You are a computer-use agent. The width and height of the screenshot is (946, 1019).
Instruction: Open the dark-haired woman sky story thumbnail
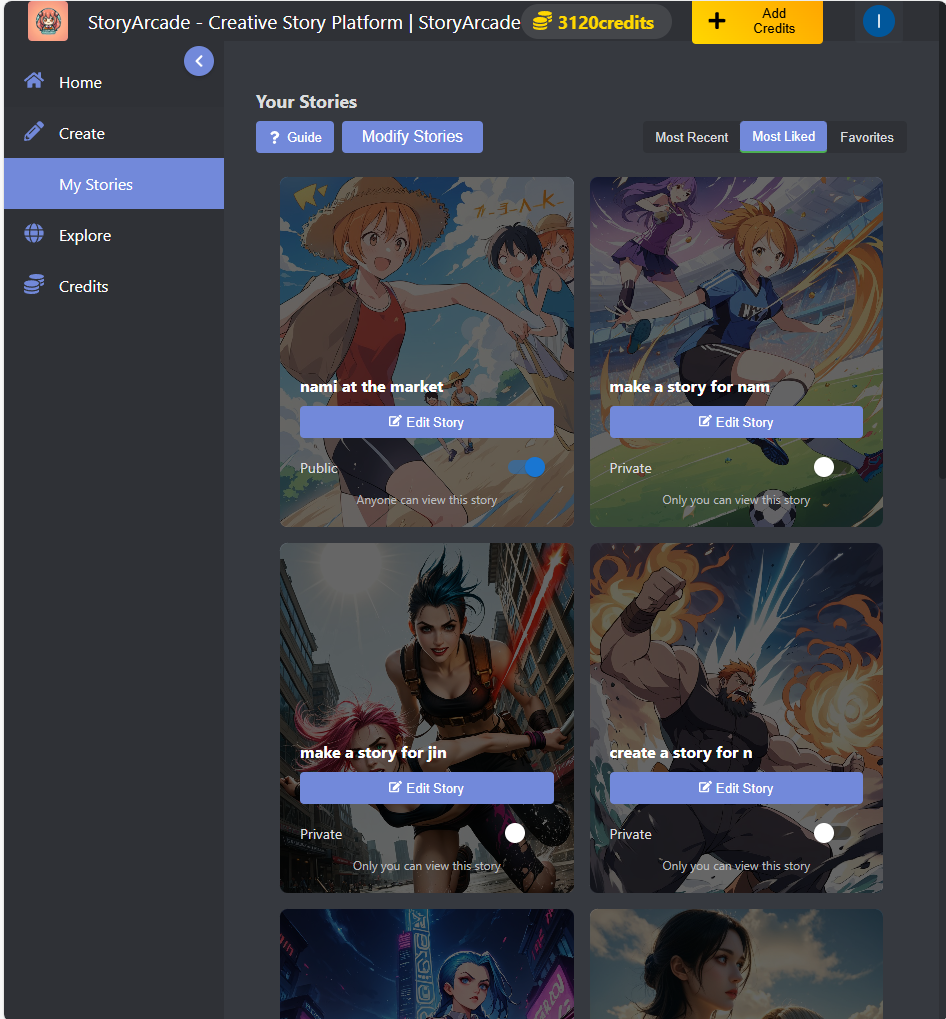736,964
